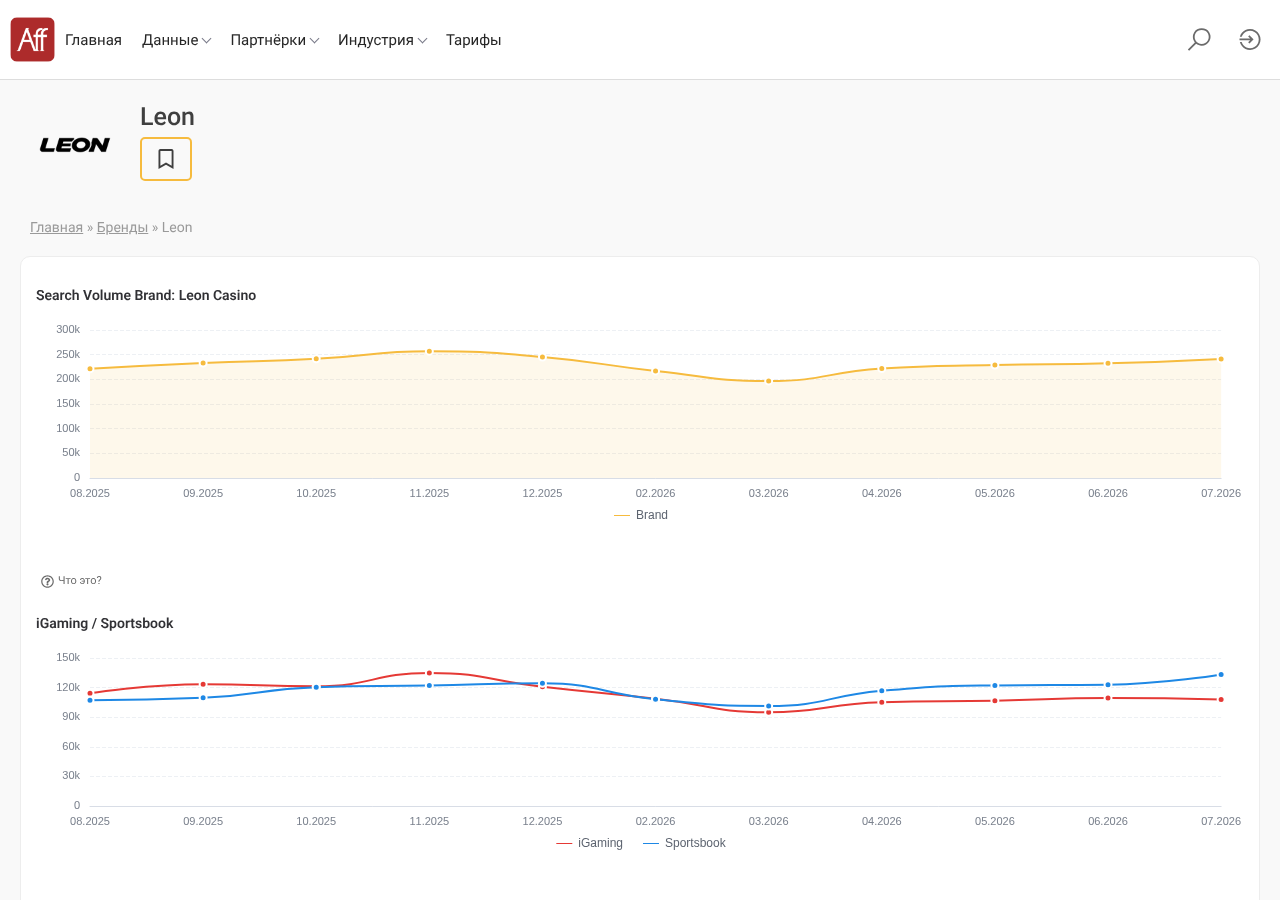Click the red series point at 06.2026
Screen dimensions: 1280x900
click(1108, 698)
